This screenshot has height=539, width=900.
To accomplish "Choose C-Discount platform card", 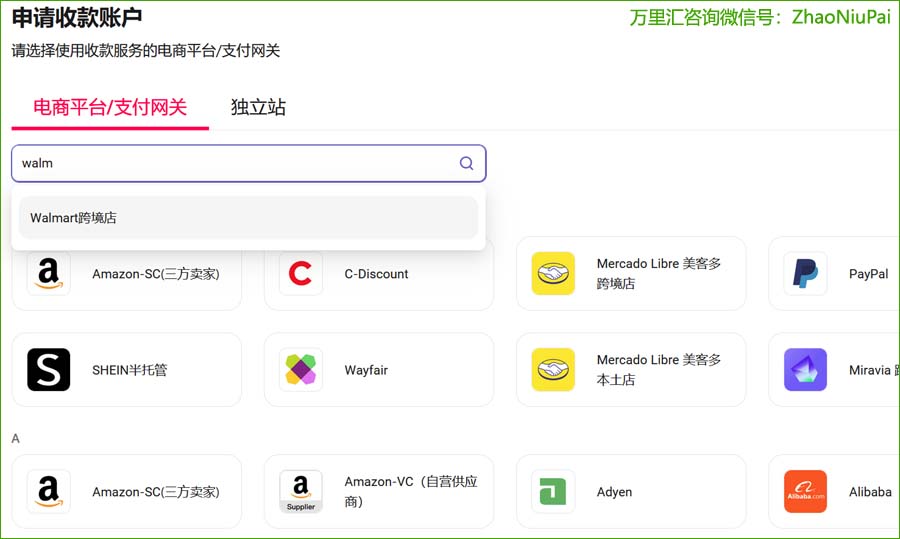I will pos(379,273).
